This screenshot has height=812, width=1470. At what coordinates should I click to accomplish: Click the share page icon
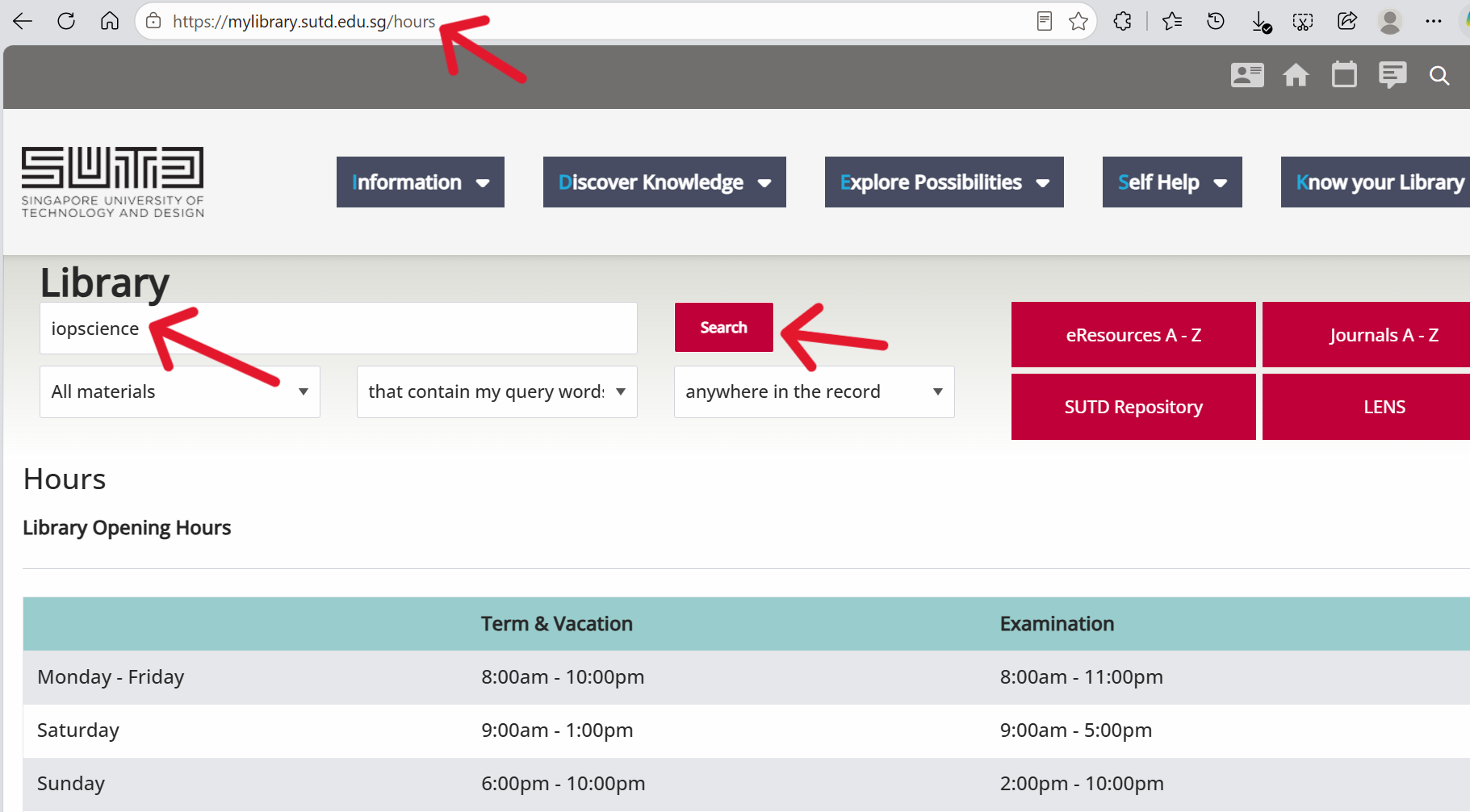tap(1346, 21)
